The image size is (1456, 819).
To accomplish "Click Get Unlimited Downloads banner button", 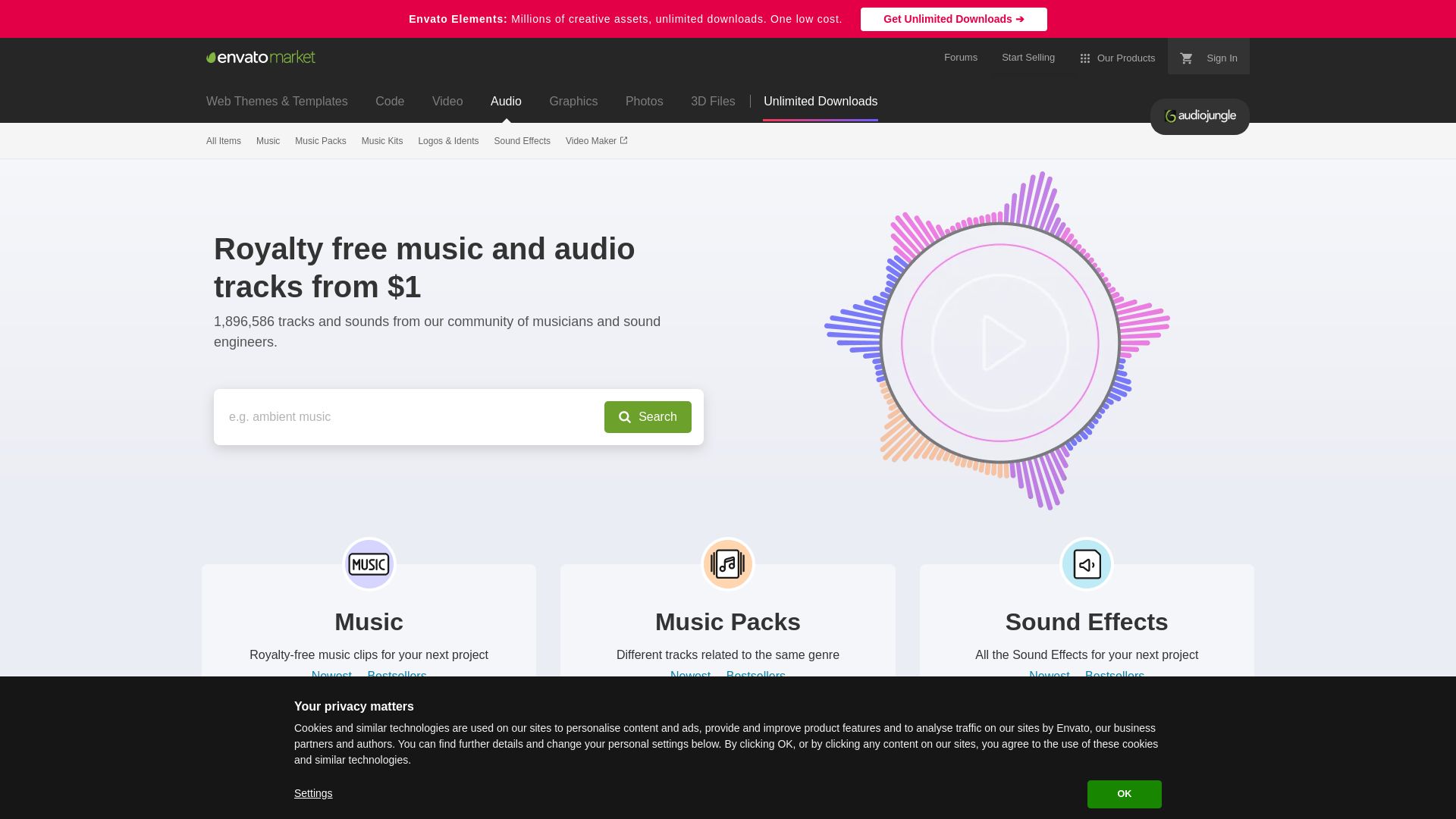I will pos(954,19).
